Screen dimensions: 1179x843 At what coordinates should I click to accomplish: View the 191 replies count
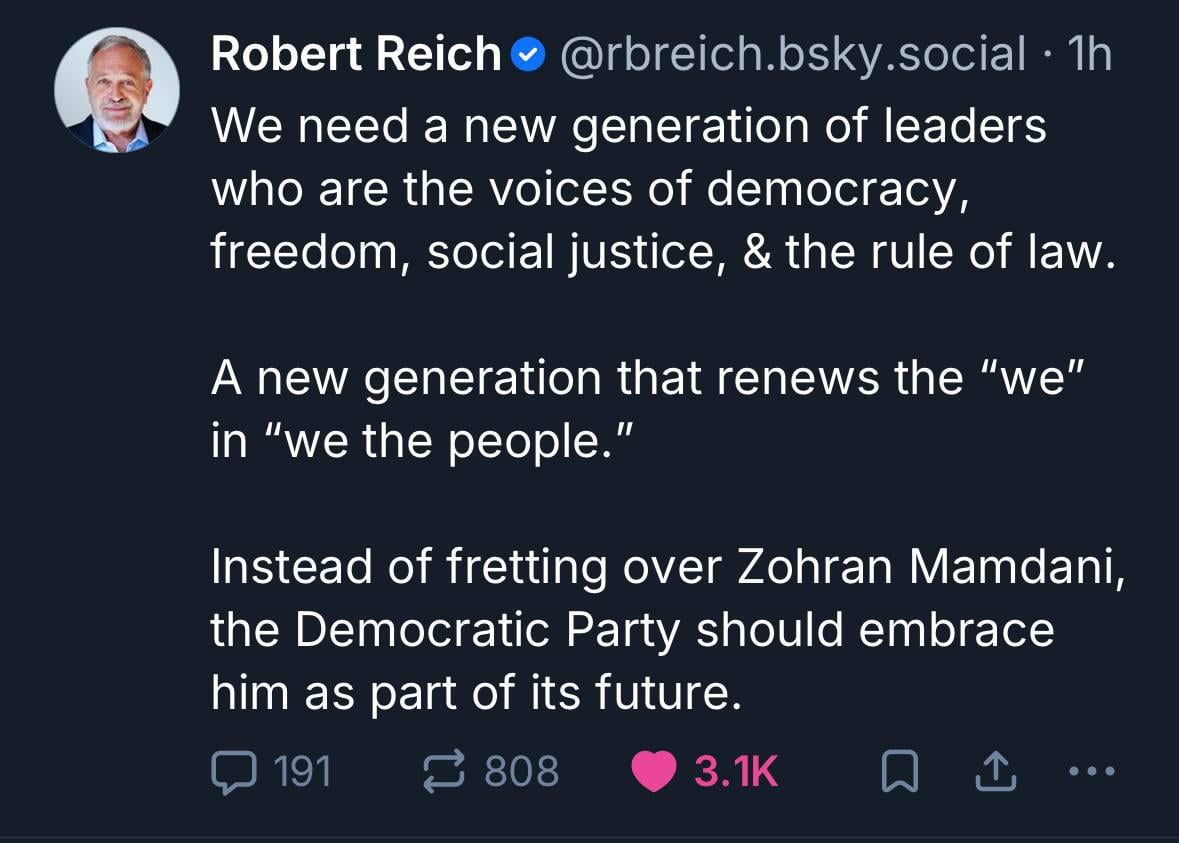point(302,772)
